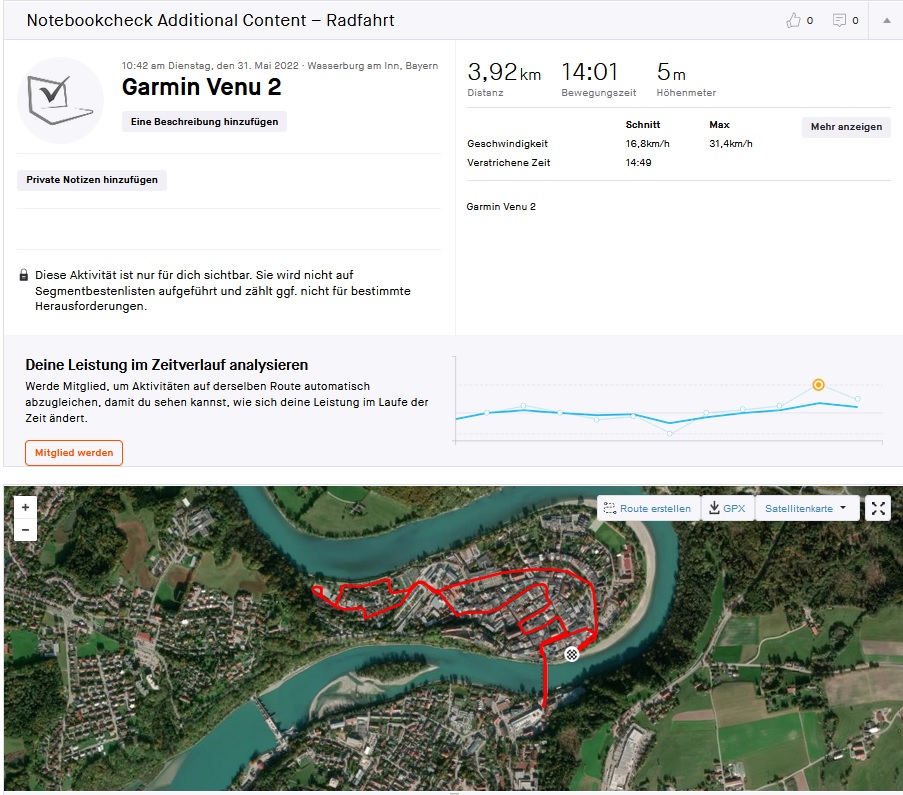Click the Notebookcheck laptop avatar image
Screen dimensions: 903x795
coord(60,100)
